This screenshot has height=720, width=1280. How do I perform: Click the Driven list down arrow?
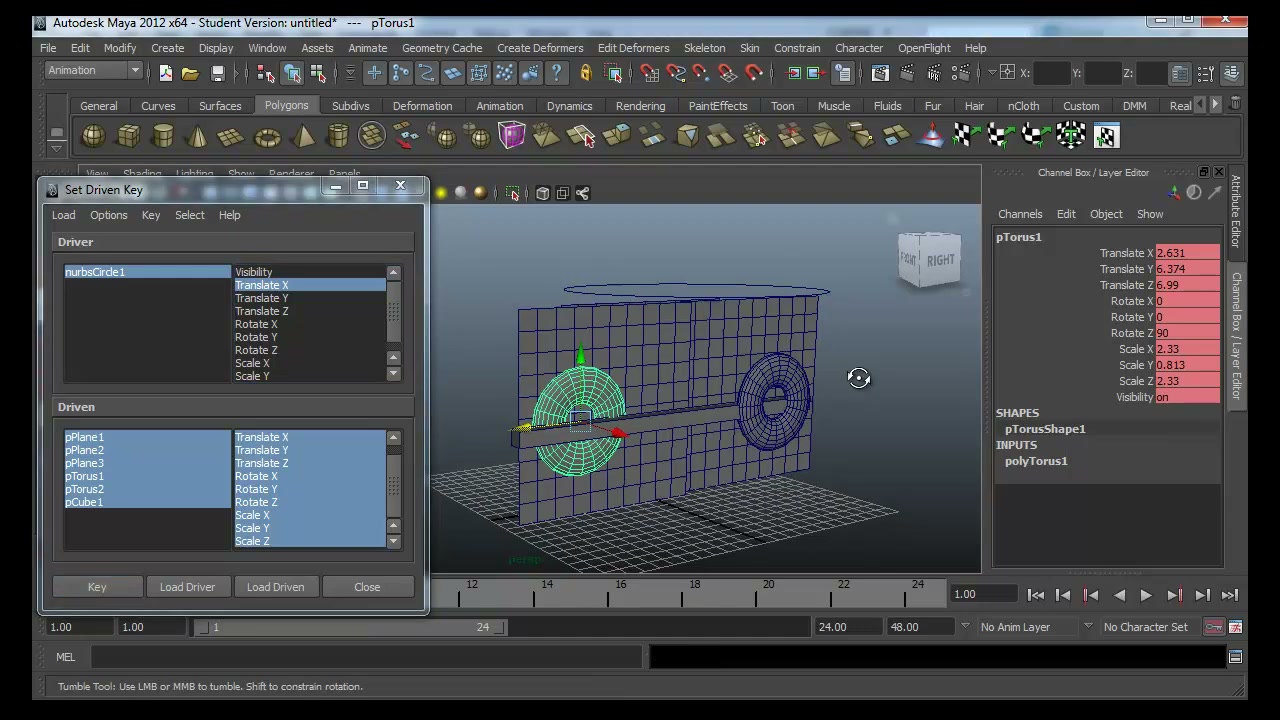point(393,541)
